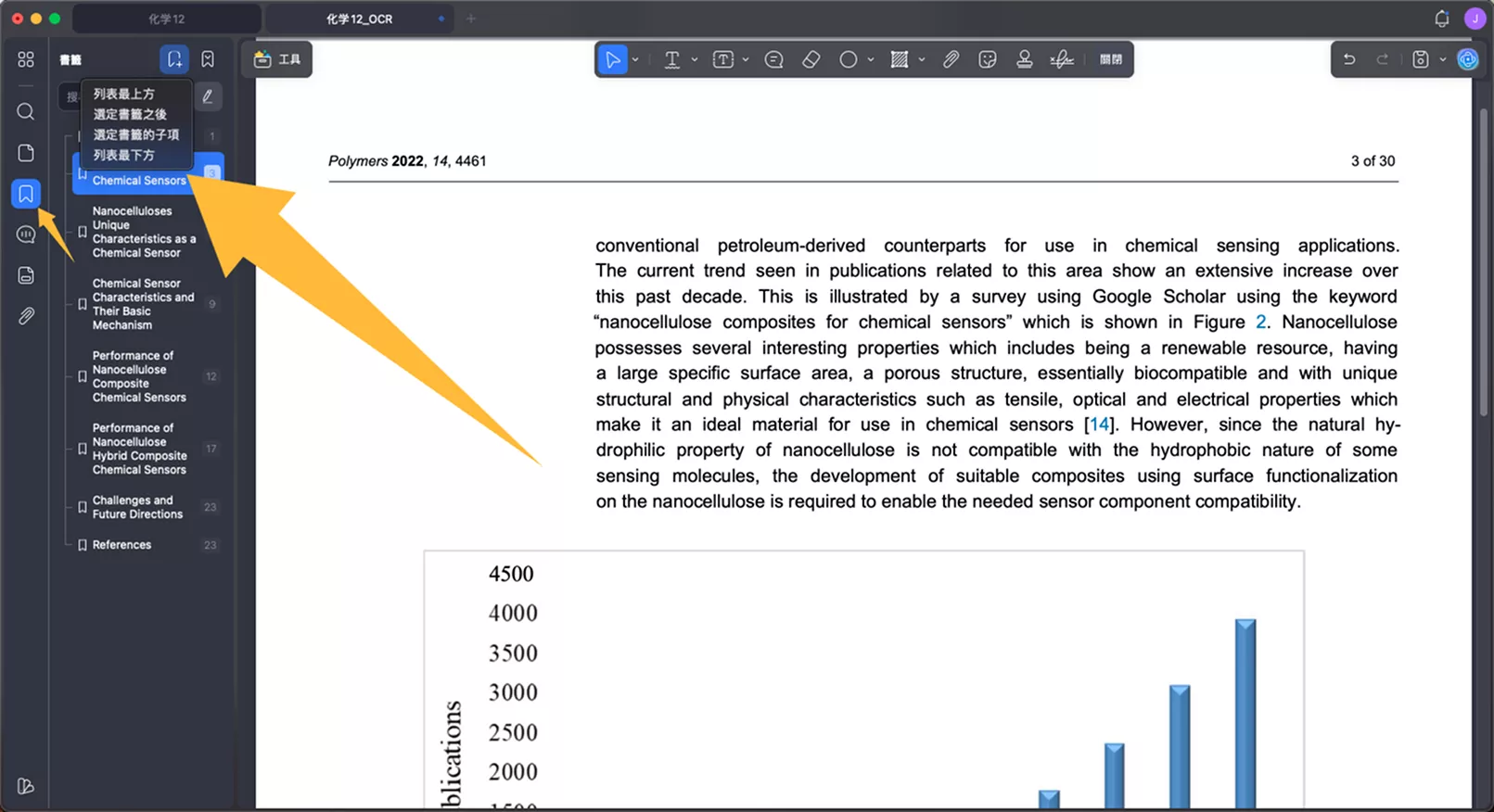Select the circle shape tool
The image size is (1494, 812).
(x=849, y=59)
